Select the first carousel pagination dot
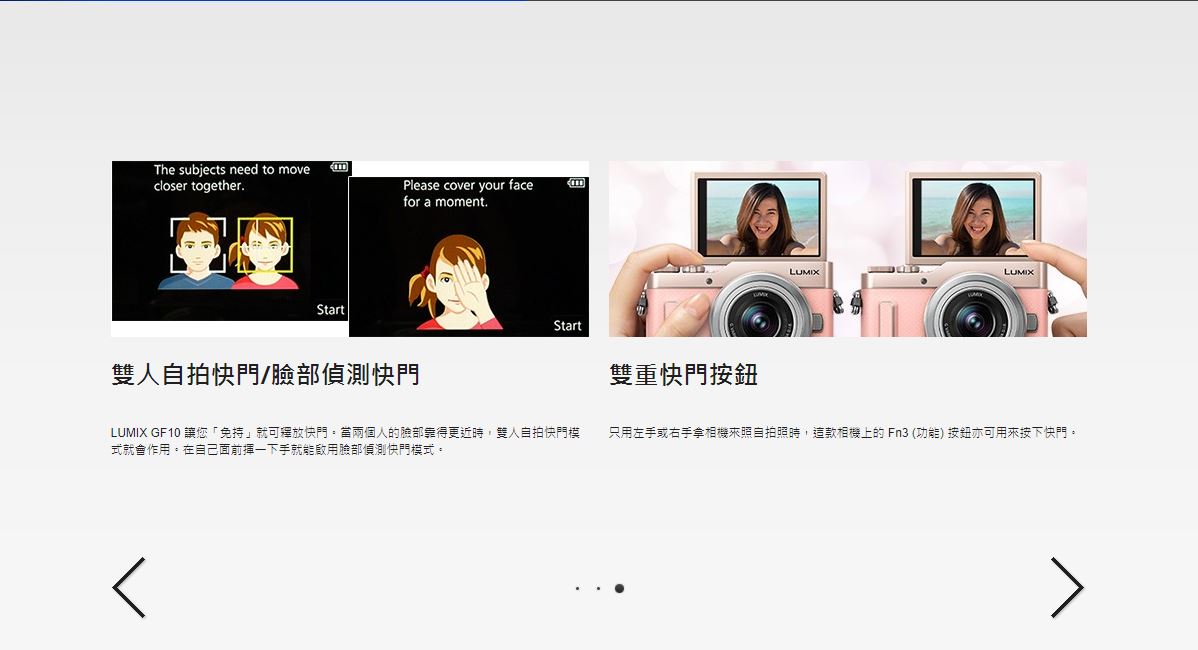This screenshot has width=1198, height=650. [x=578, y=588]
